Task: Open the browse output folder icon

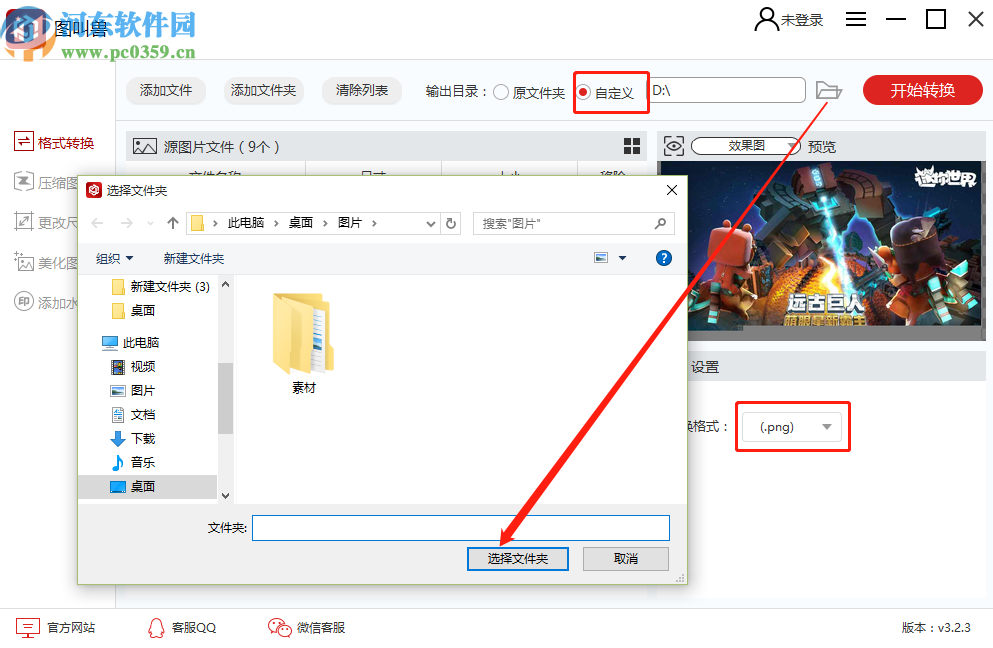Action: coord(828,91)
